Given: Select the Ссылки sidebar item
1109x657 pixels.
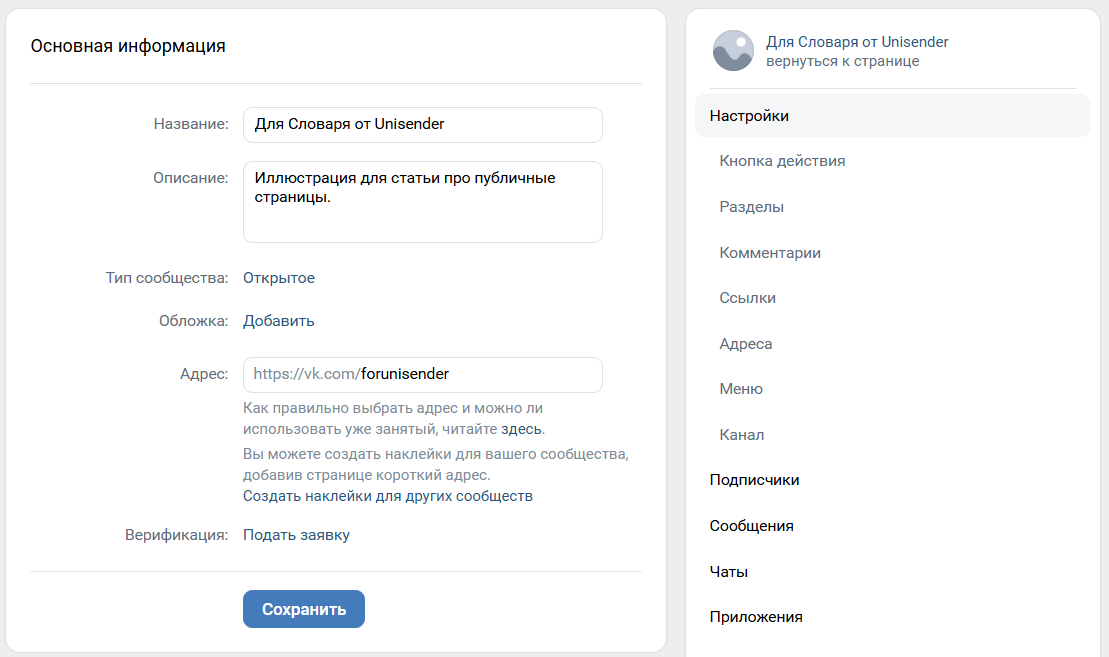Looking at the screenshot, I should click(748, 298).
